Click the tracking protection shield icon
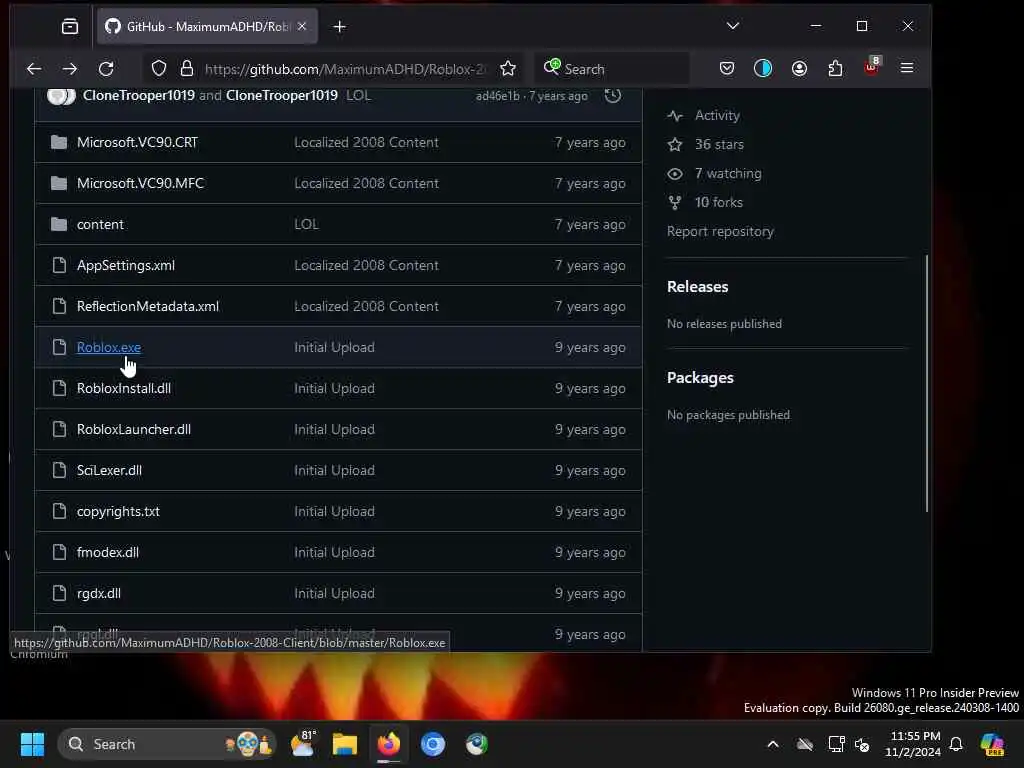The image size is (1024, 768). tap(159, 69)
